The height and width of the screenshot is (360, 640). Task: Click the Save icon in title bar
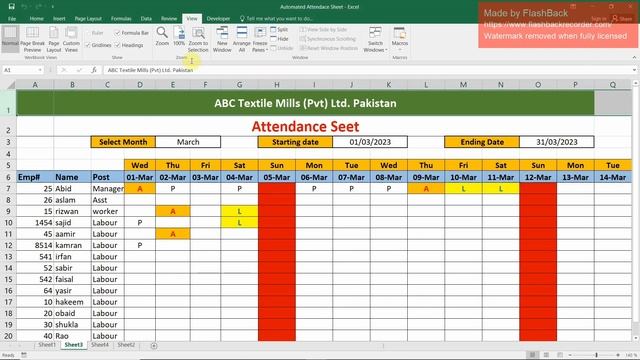[x=11, y=7]
